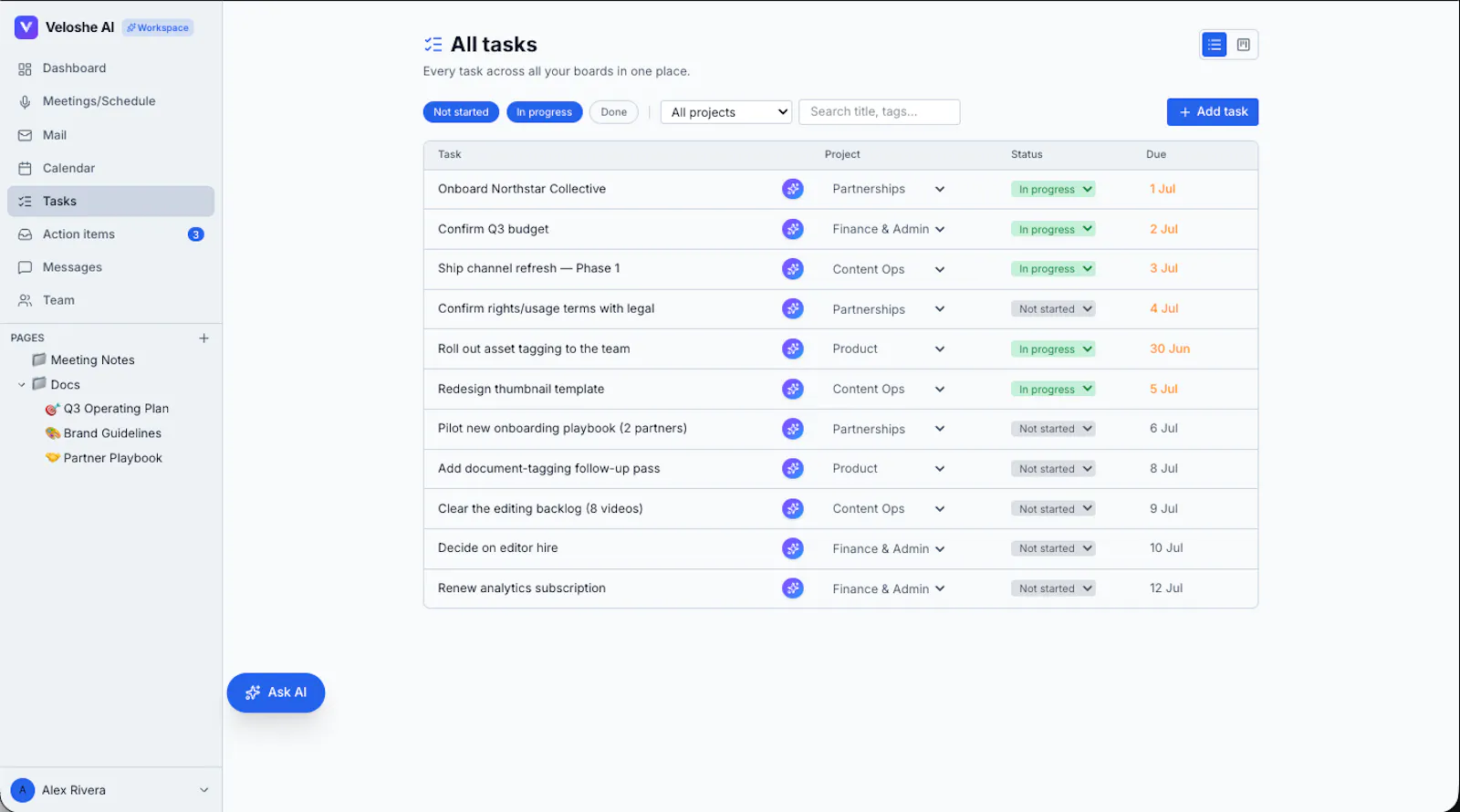1460x812 pixels.
Task: Open status dropdown for Confirm rights/usage terms
Action: pos(1053,308)
